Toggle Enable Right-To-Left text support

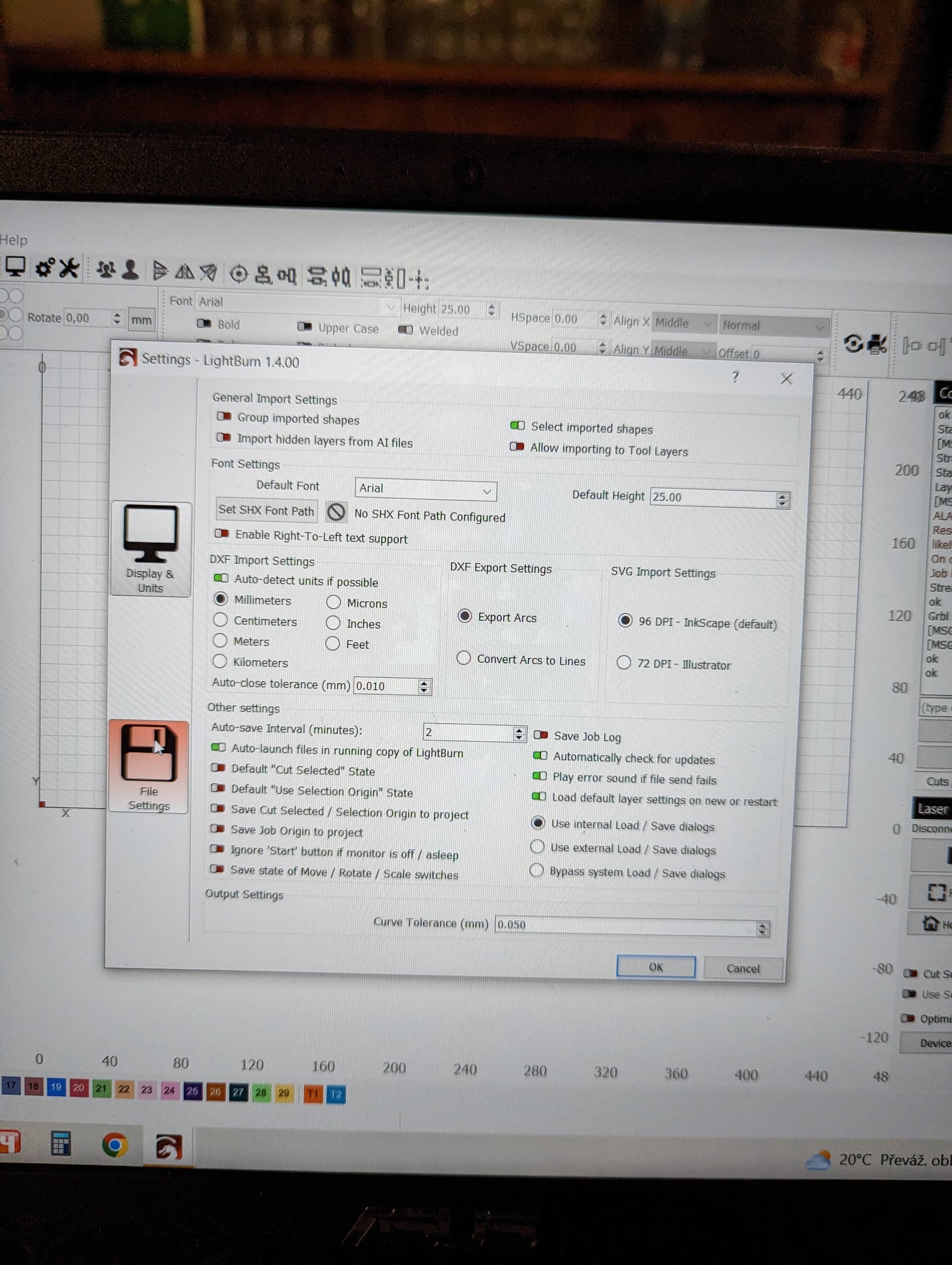click(222, 534)
